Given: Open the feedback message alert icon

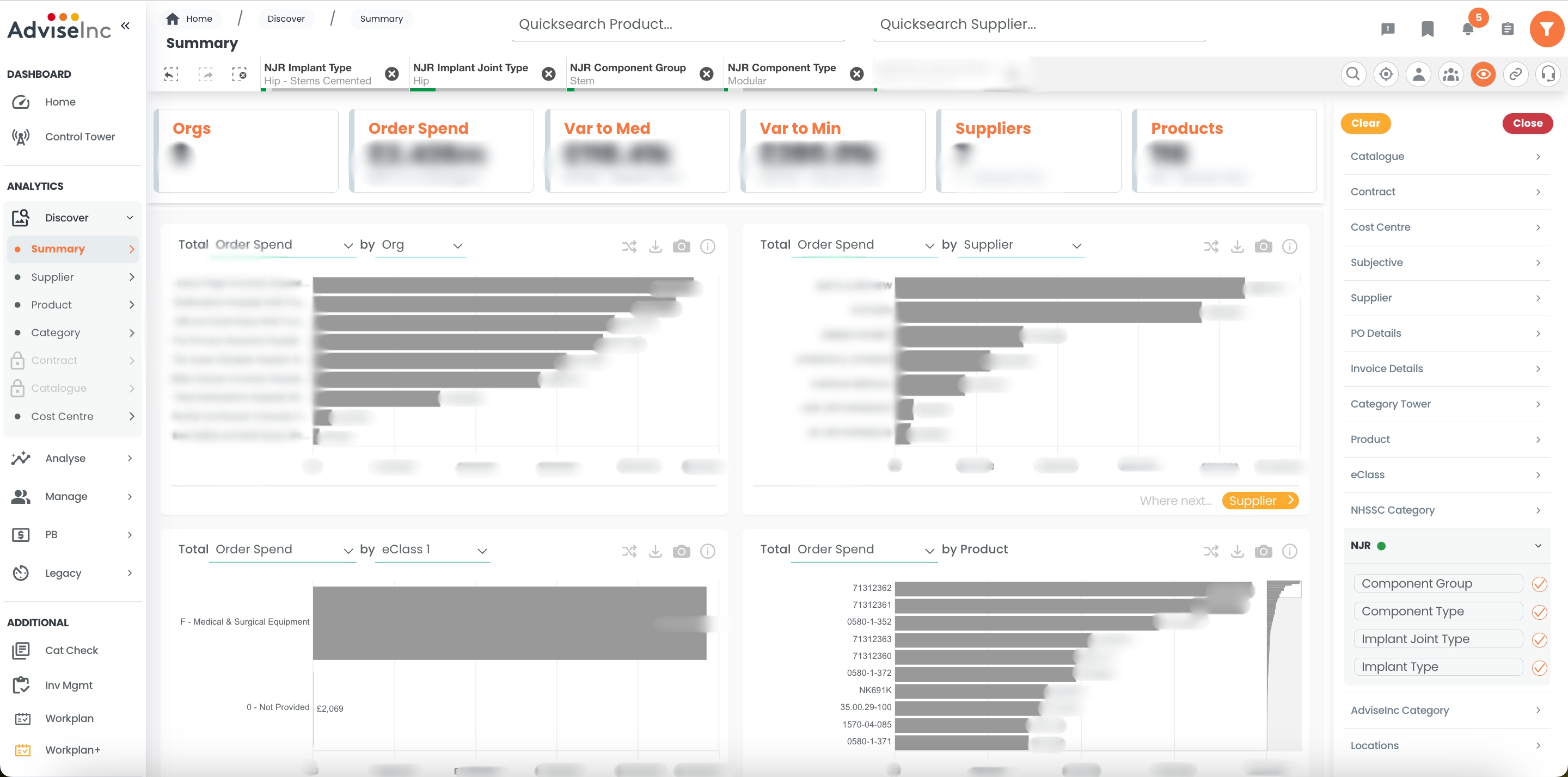Looking at the screenshot, I should click(x=1388, y=29).
